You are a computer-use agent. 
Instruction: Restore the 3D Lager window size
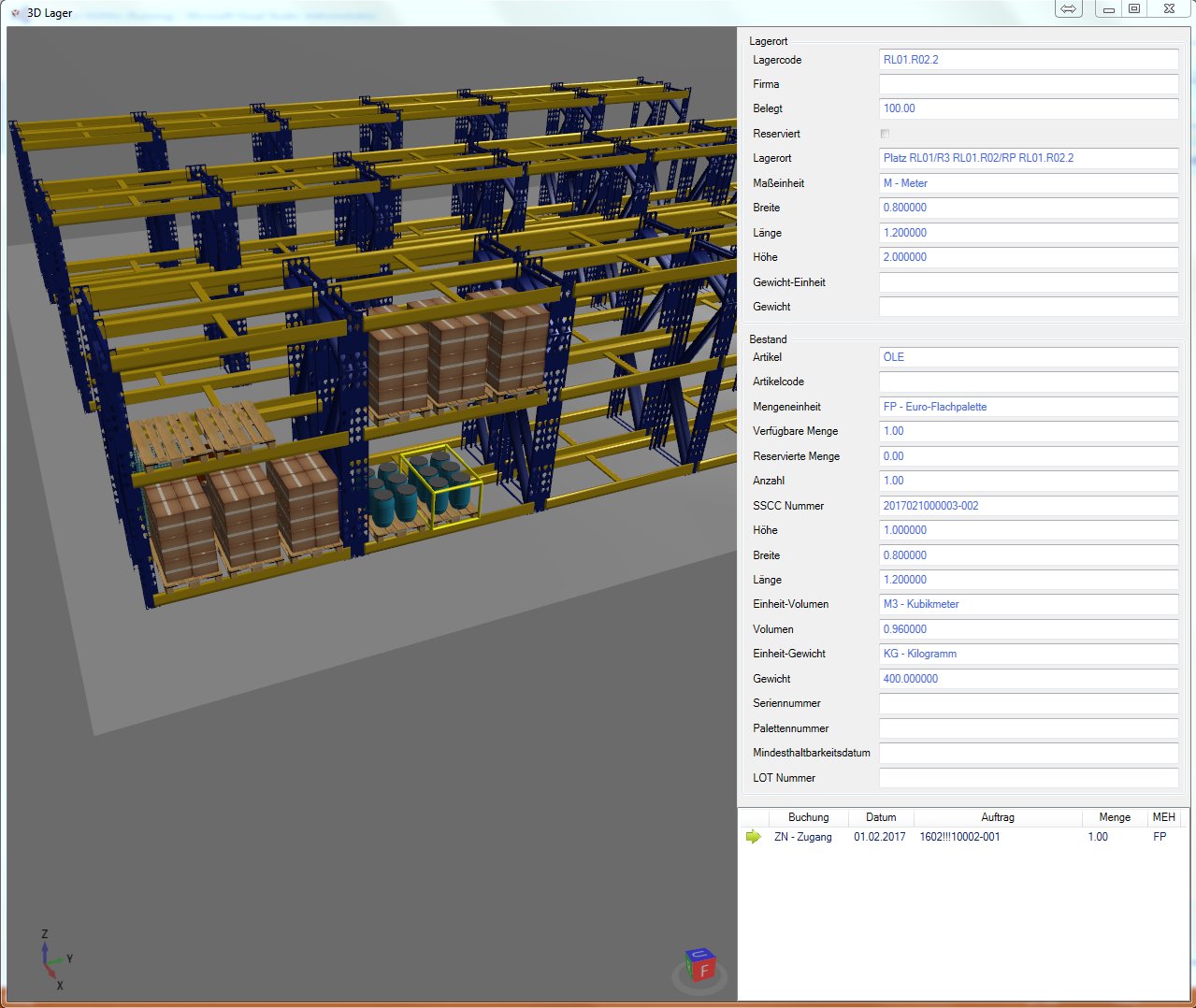click(1134, 9)
